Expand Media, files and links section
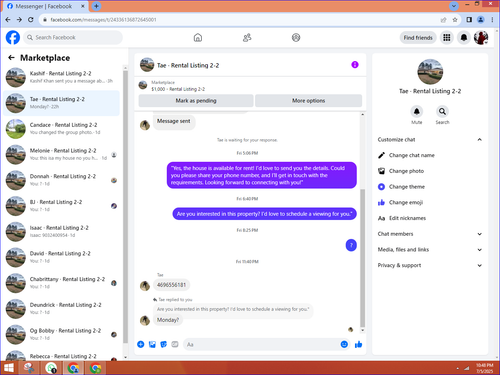This screenshot has height=375, width=500. pos(430,250)
